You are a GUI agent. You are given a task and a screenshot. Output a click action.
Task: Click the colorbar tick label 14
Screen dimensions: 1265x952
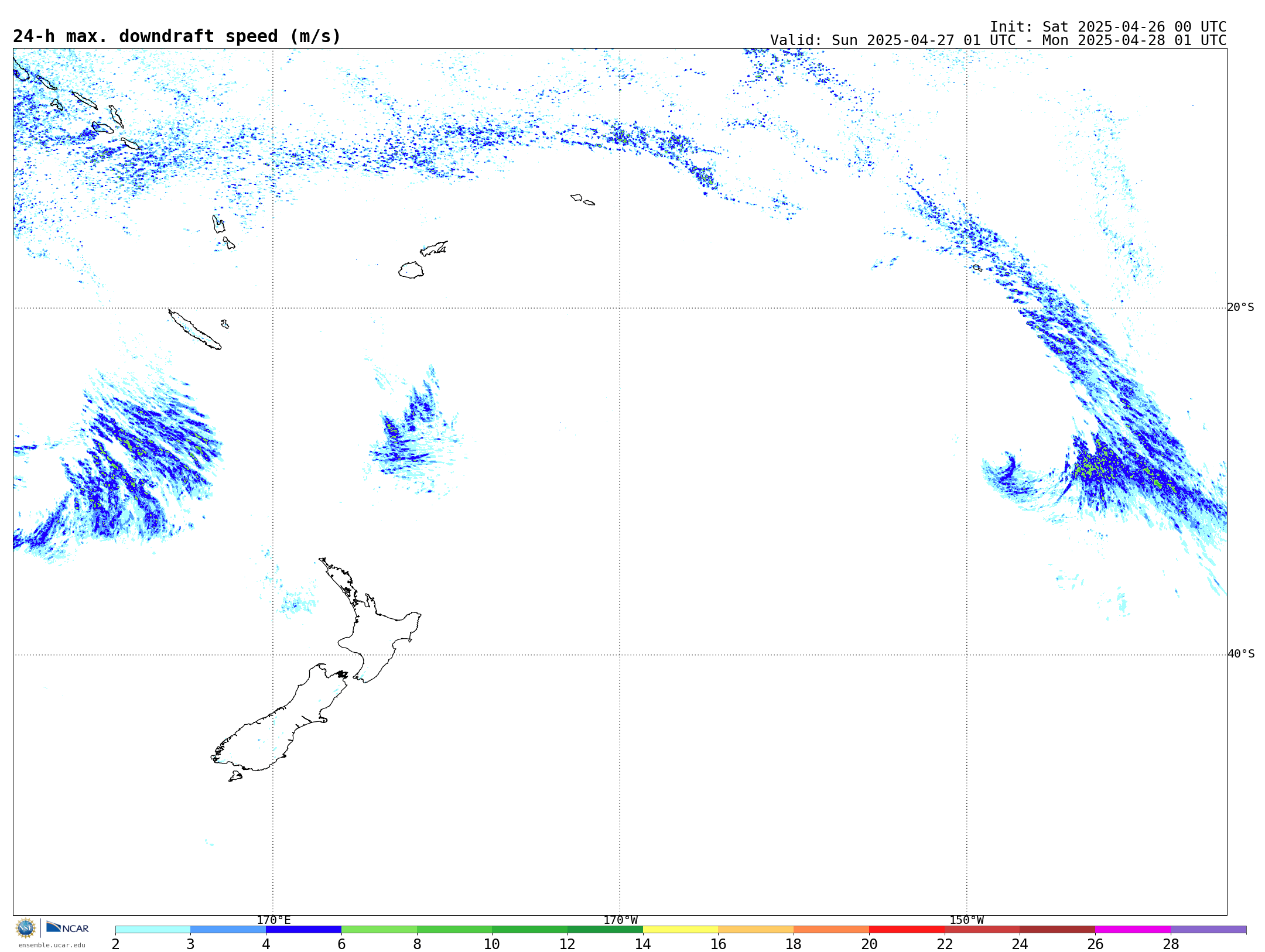click(643, 944)
